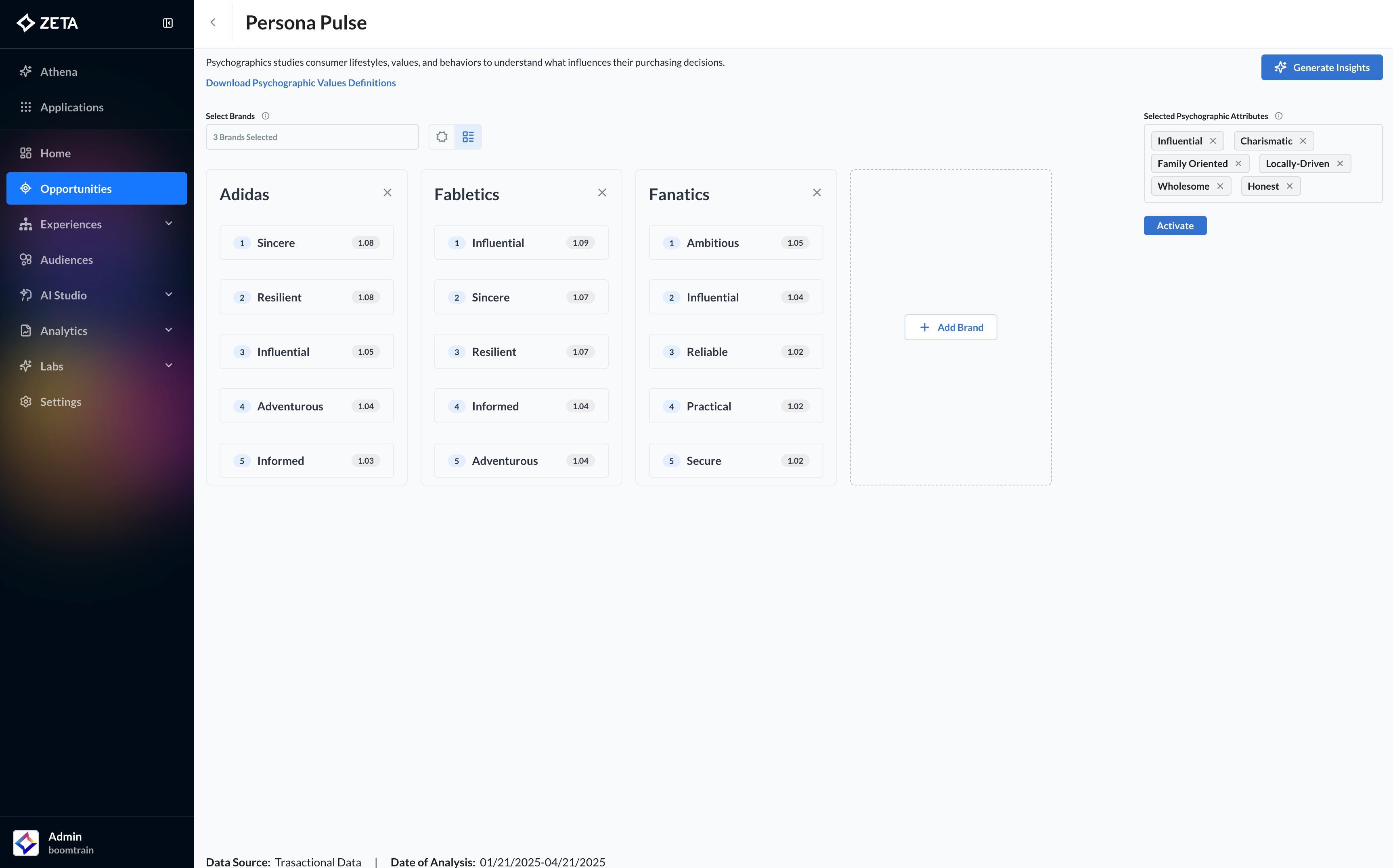Click the Settings gear icon
The width and height of the screenshot is (1393, 868).
click(x=26, y=402)
